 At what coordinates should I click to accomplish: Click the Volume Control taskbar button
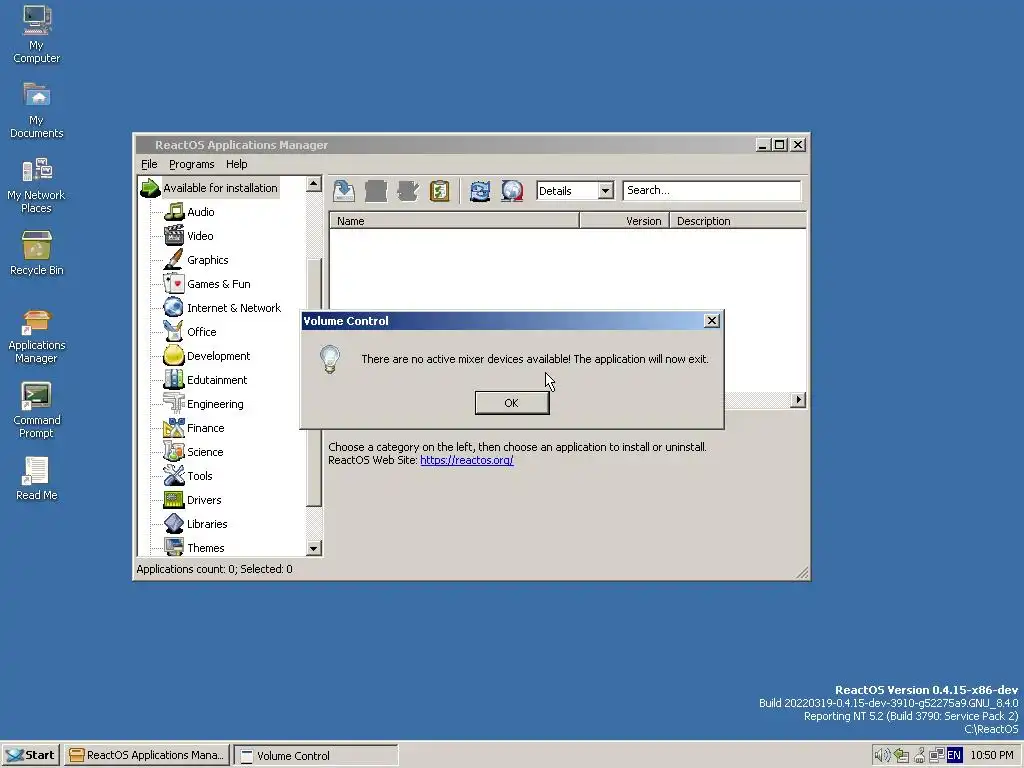click(316, 755)
